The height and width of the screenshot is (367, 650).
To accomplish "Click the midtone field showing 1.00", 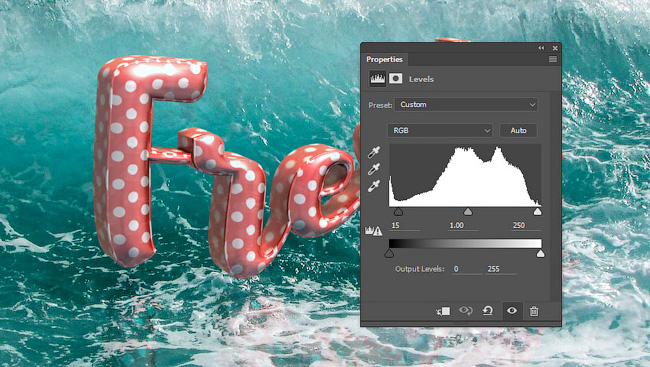I will [x=463, y=226].
